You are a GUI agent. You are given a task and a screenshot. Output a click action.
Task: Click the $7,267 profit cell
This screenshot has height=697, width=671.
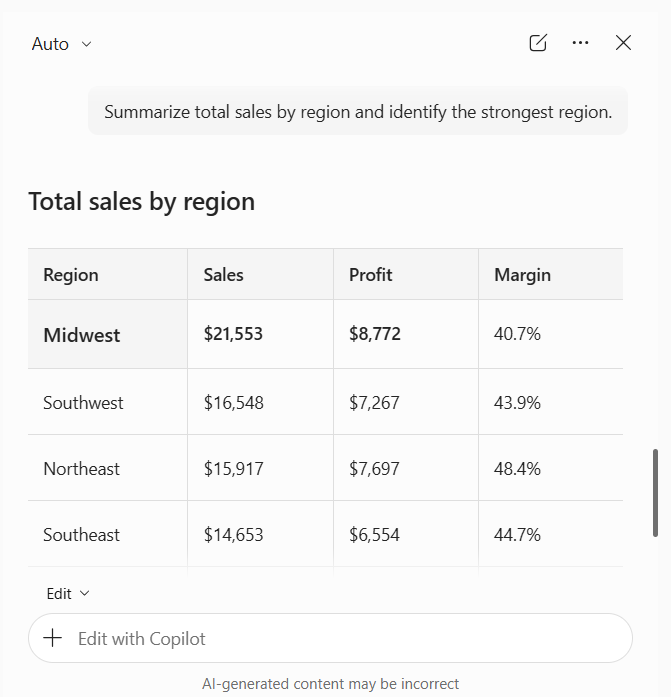[406, 402]
